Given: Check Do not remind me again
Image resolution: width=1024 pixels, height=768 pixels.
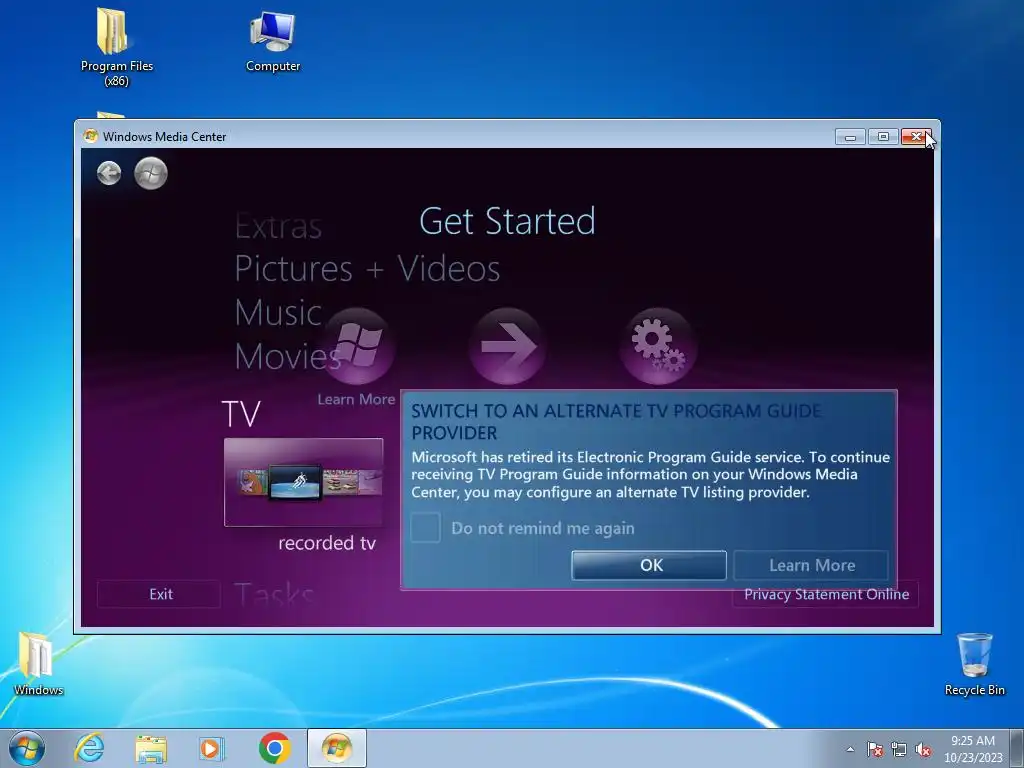Looking at the screenshot, I should (425, 528).
